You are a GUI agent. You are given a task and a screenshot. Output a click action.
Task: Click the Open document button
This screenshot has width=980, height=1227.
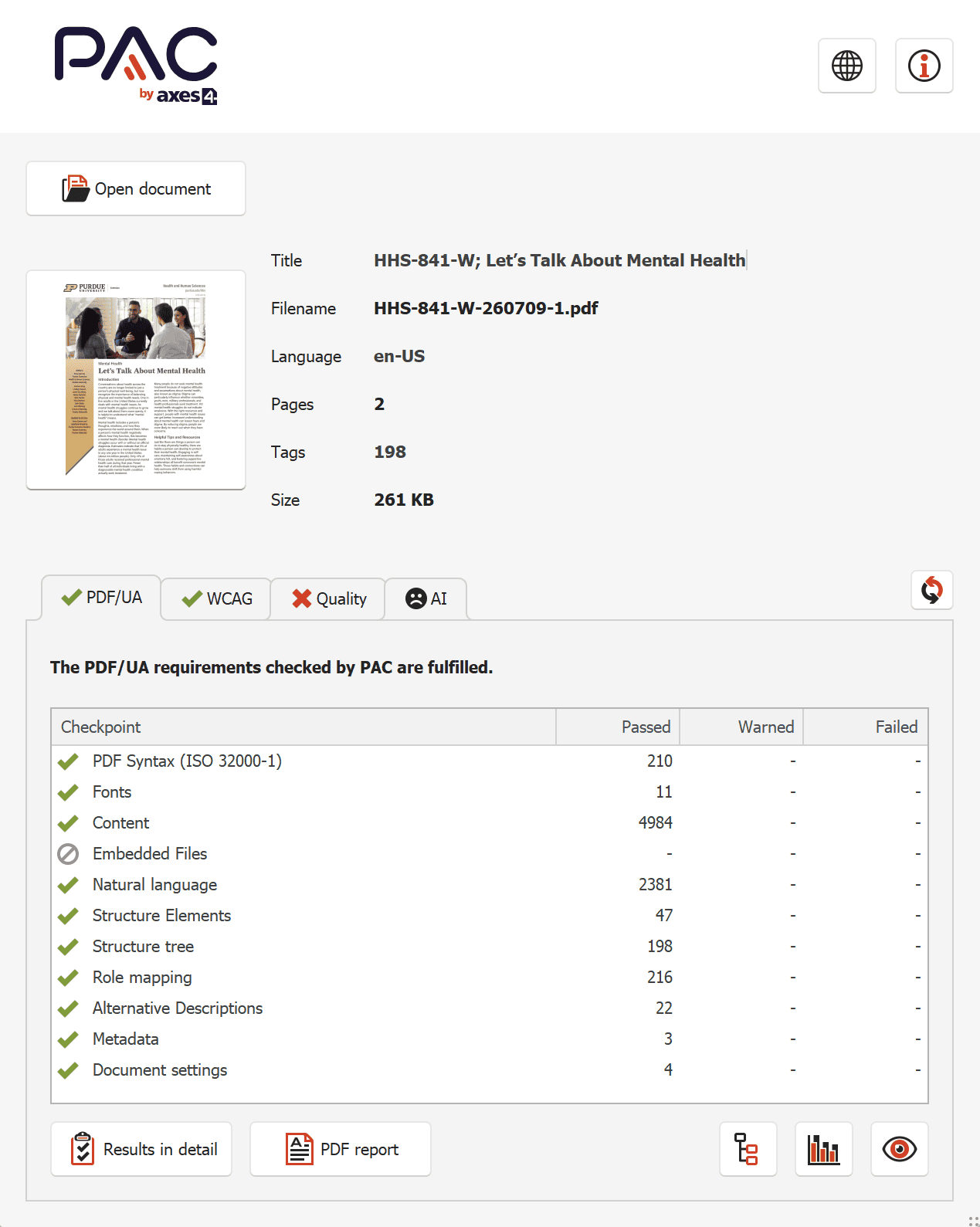click(136, 188)
